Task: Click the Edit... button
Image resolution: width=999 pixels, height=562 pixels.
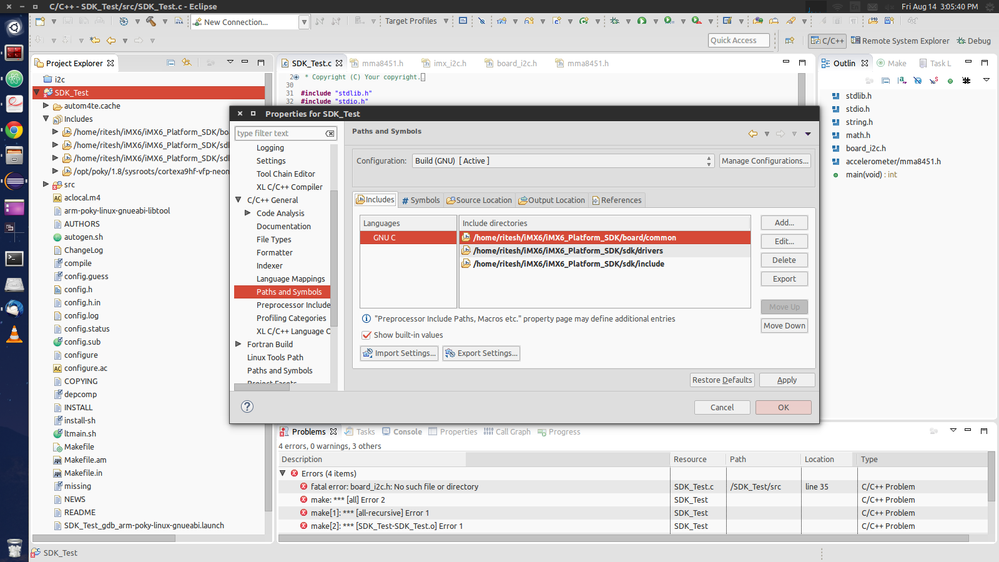Action: click(x=784, y=241)
